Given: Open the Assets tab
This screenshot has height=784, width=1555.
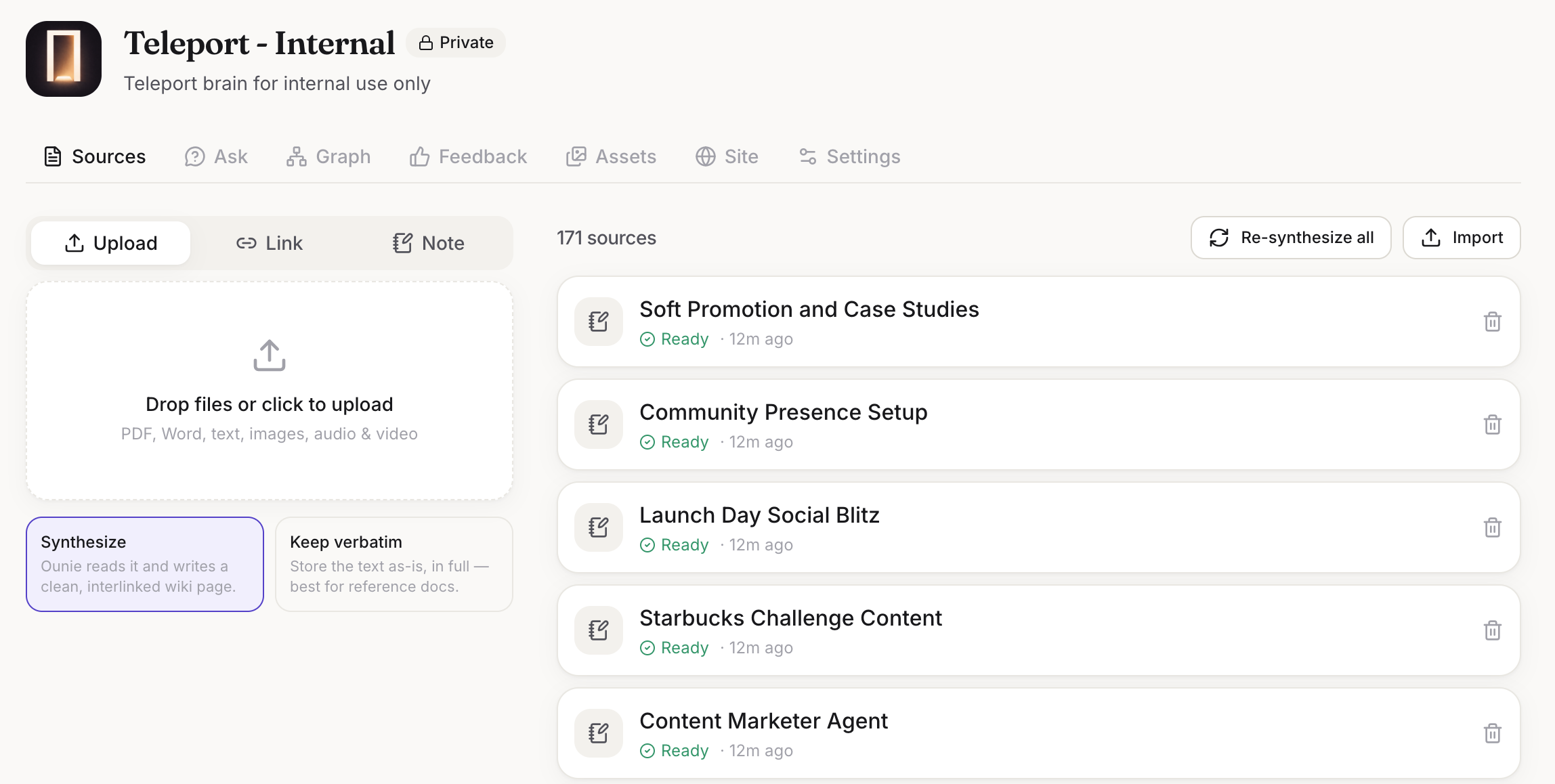Looking at the screenshot, I should coord(611,156).
